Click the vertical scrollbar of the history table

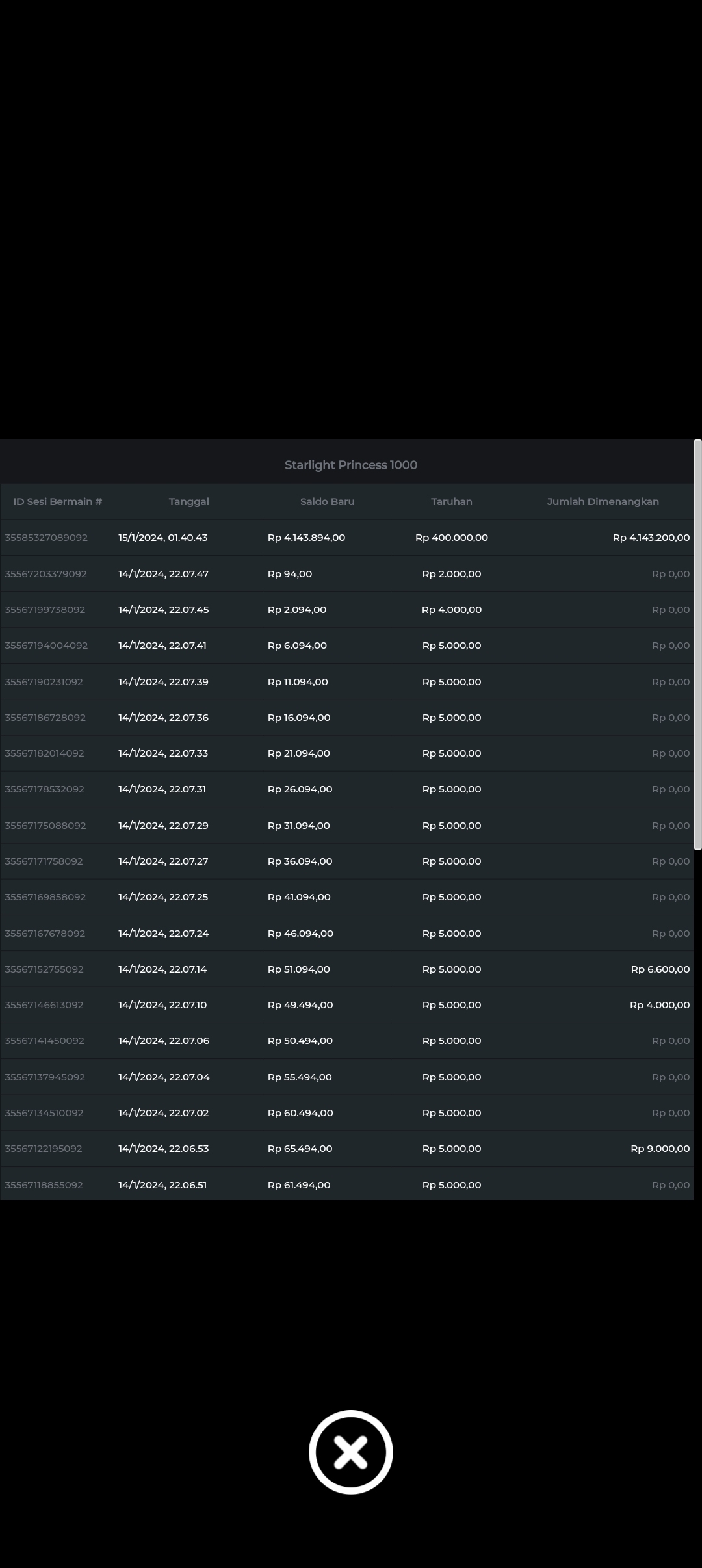click(697, 644)
